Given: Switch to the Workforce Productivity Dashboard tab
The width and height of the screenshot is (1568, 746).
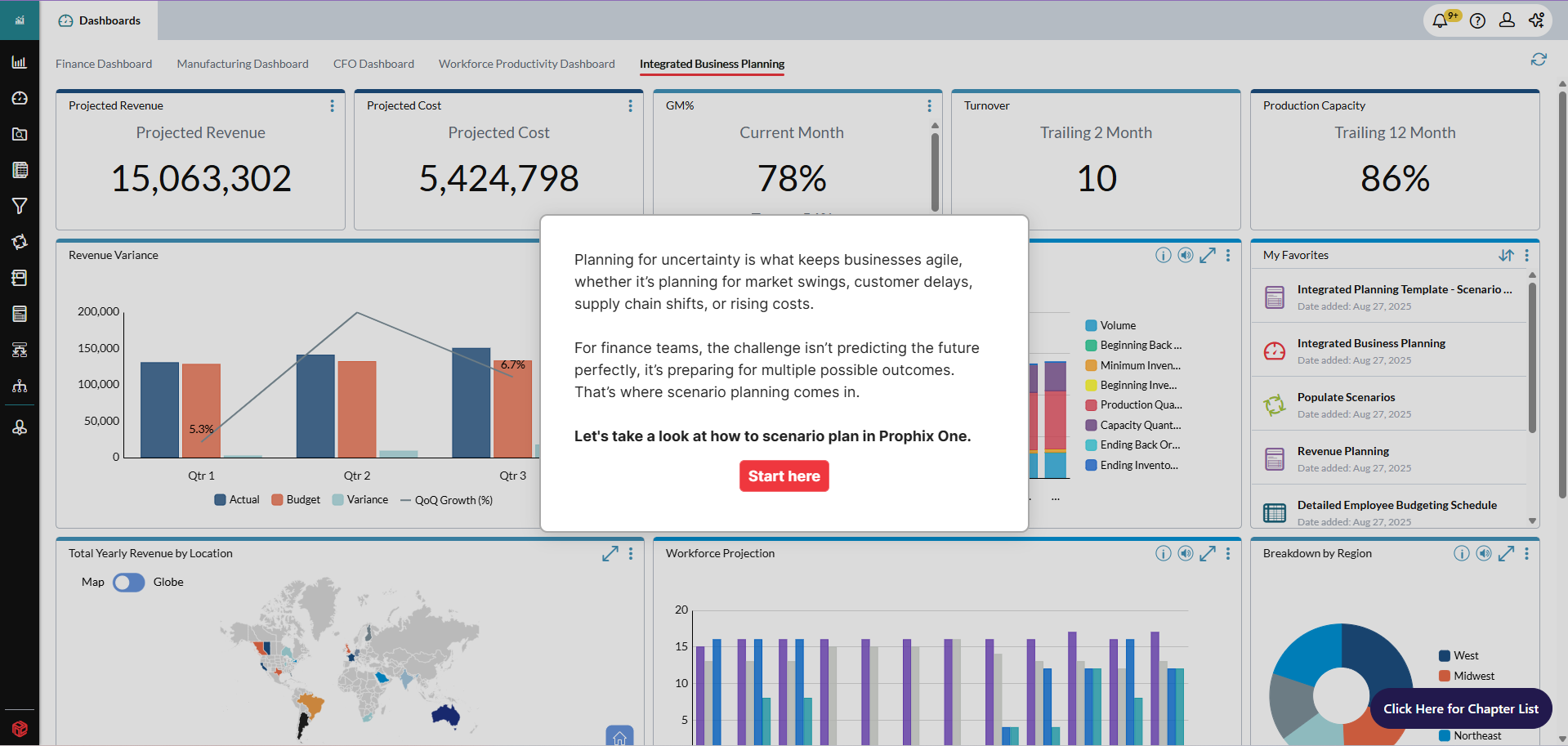Looking at the screenshot, I should click(526, 64).
